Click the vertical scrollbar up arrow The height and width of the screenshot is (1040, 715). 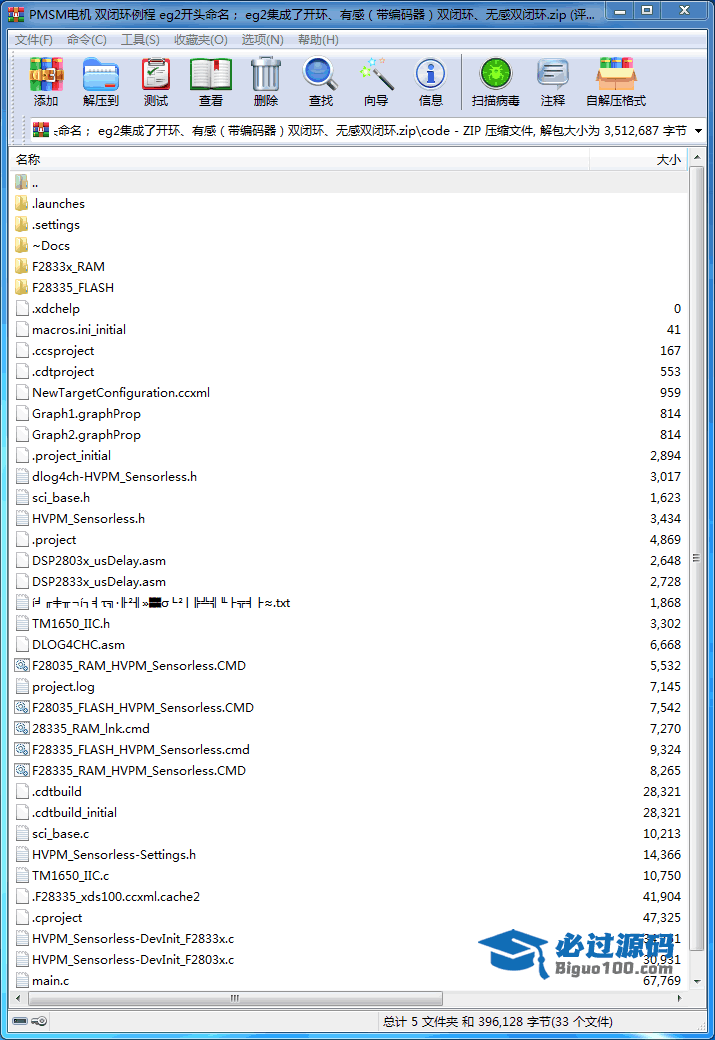(x=696, y=158)
